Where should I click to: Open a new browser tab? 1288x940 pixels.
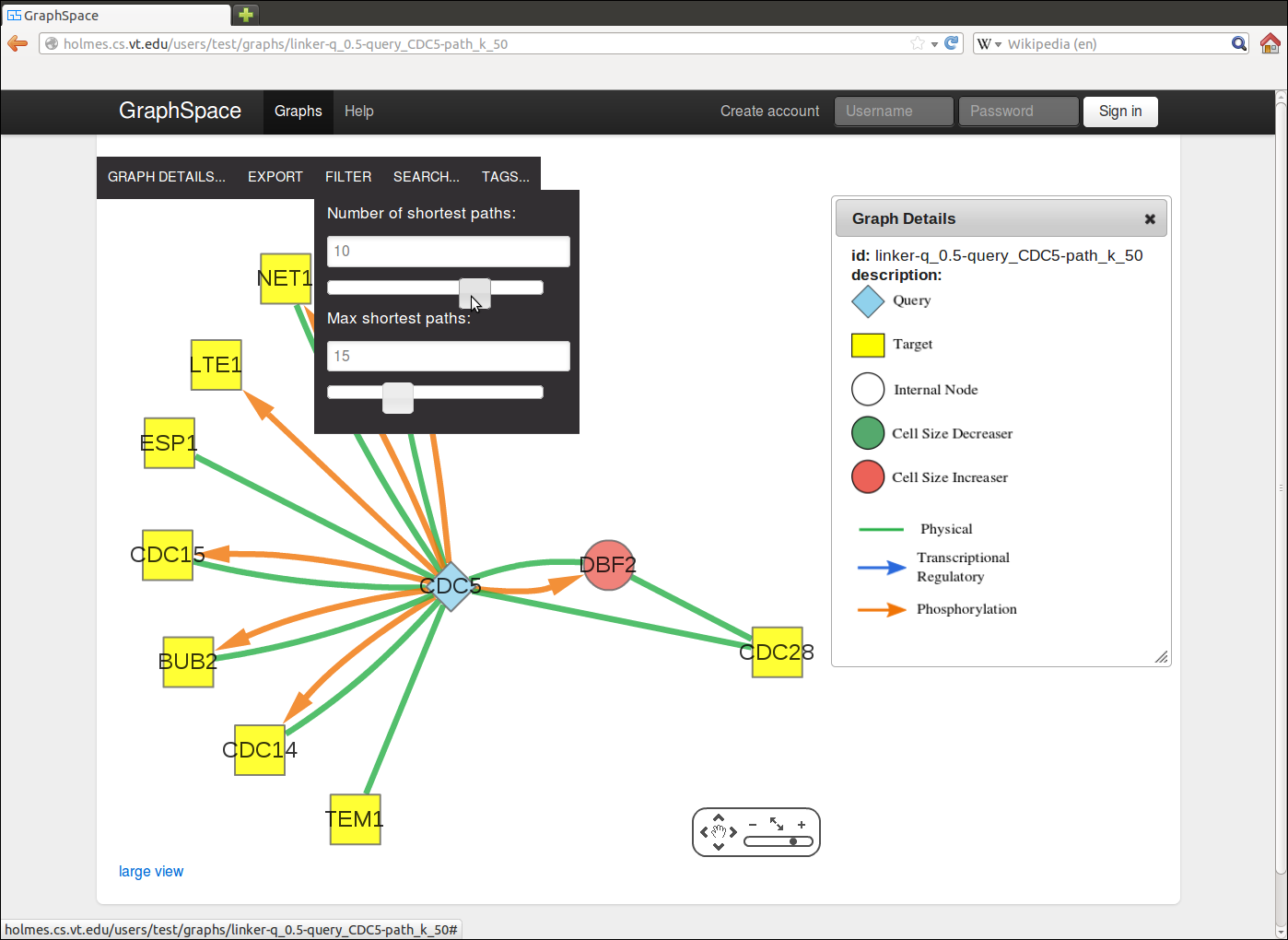pyautogui.click(x=246, y=14)
